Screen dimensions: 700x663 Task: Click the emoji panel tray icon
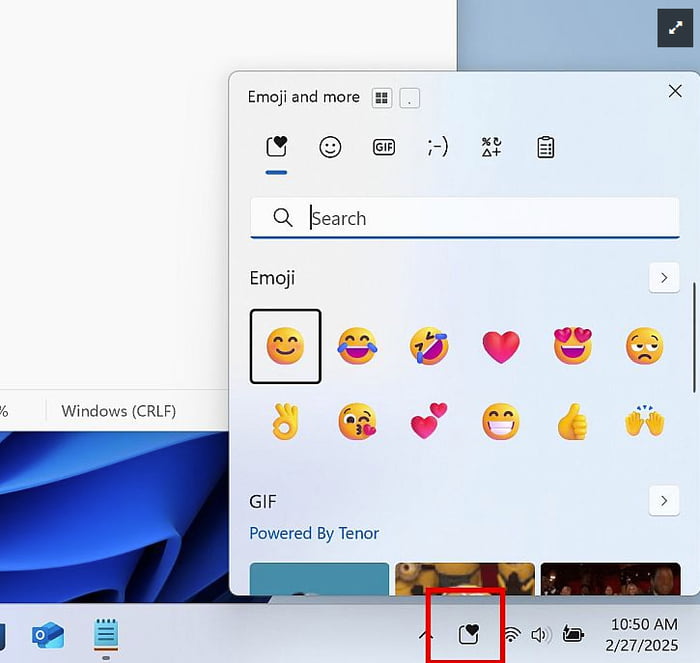point(469,634)
